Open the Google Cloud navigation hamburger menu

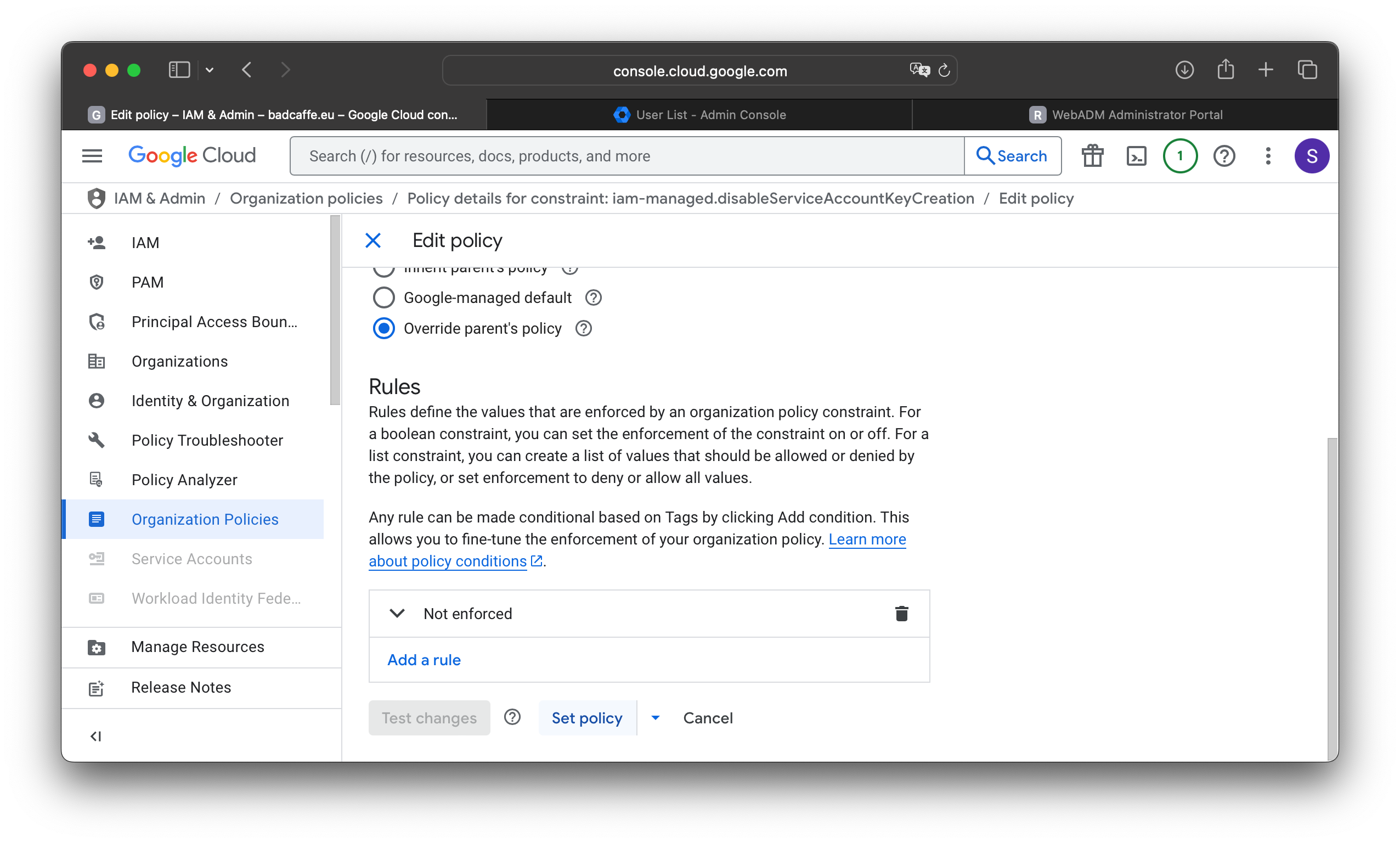pos(92,156)
